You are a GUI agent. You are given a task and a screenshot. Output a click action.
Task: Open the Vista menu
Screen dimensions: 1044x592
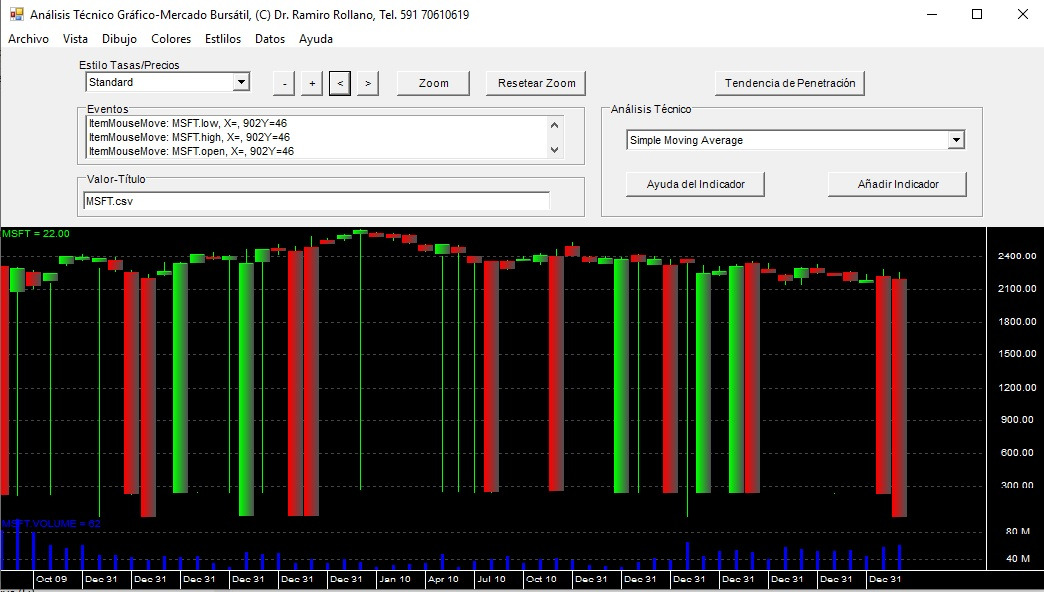coord(75,39)
